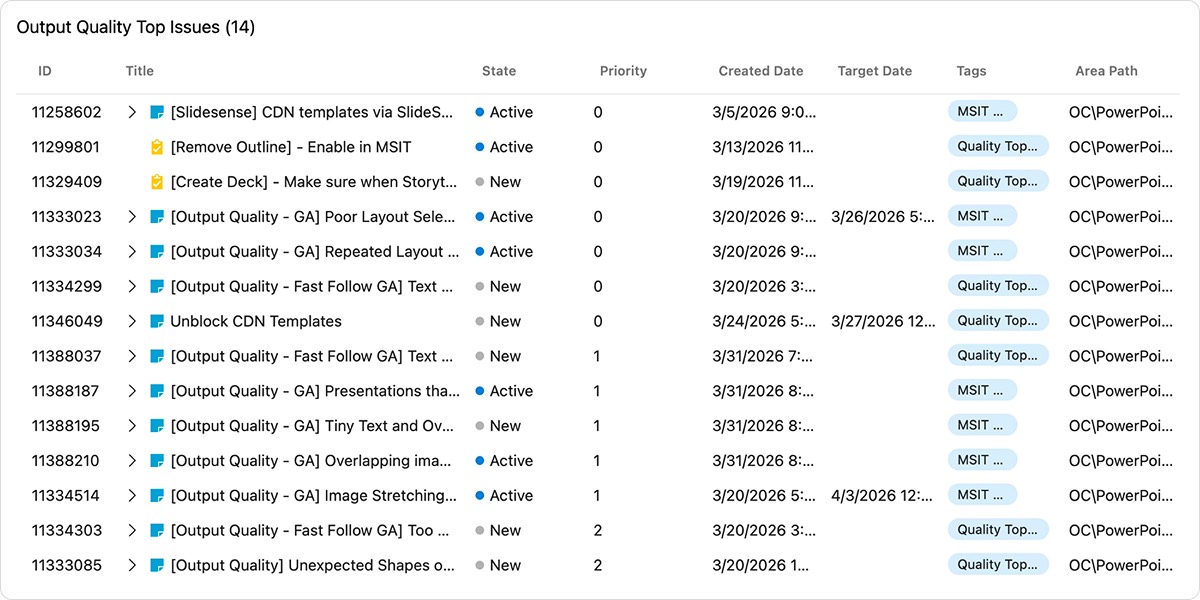
Task: Sort by the State column header
Action: [x=499, y=71]
